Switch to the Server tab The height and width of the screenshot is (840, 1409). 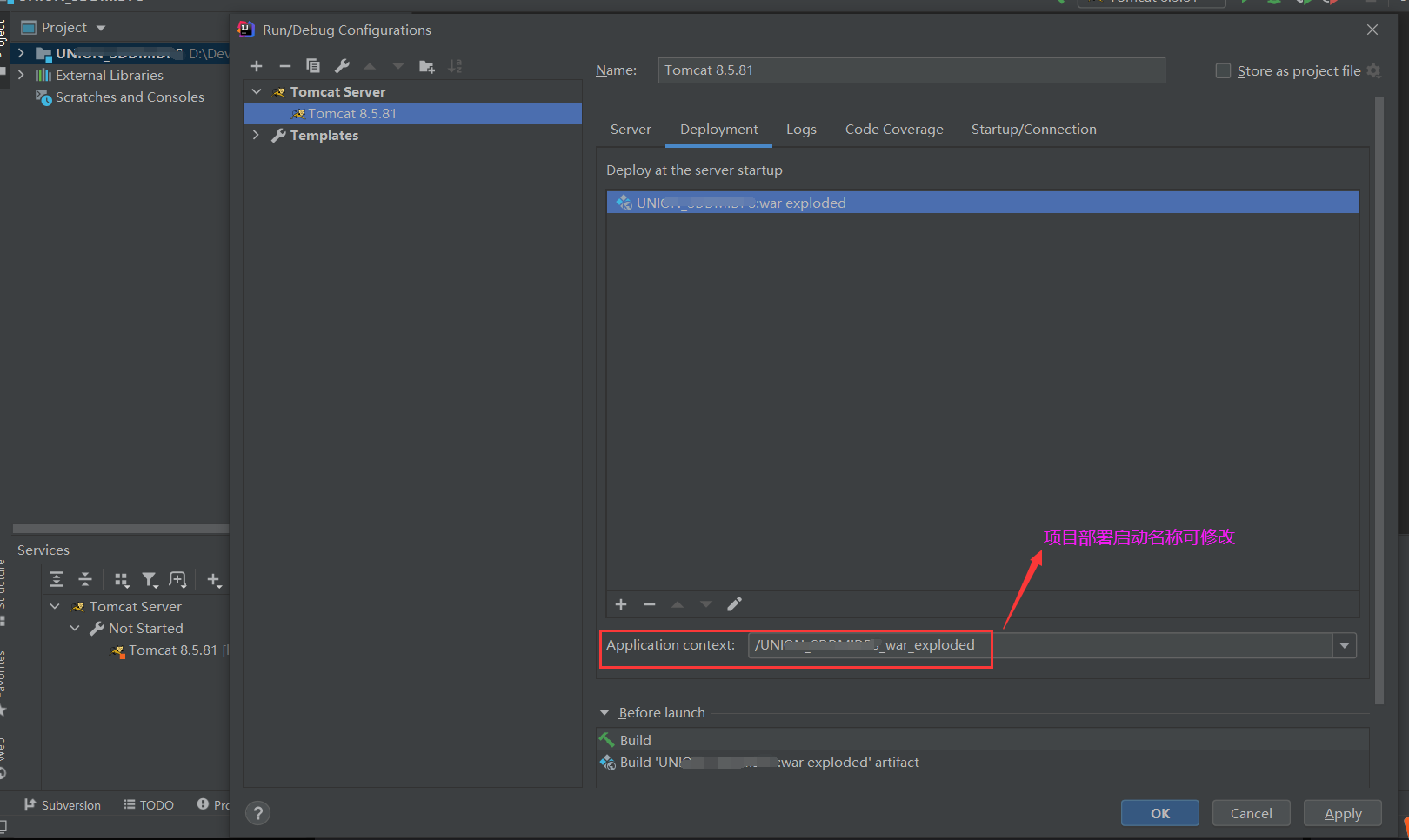(x=631, y=130)
